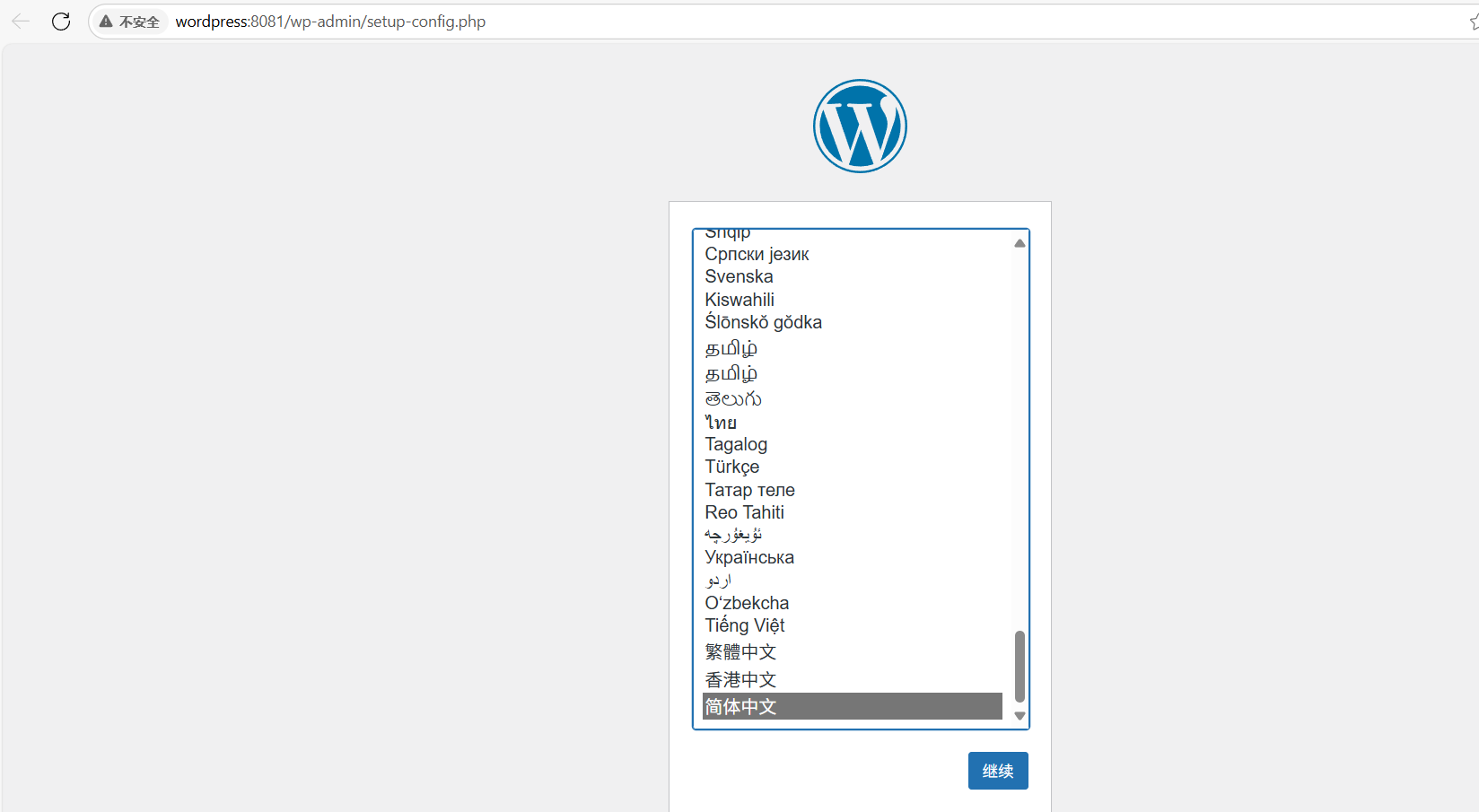Click the list's scroll-up arrow
Screen dimensions: 1479x812
tap(1019, 242)
